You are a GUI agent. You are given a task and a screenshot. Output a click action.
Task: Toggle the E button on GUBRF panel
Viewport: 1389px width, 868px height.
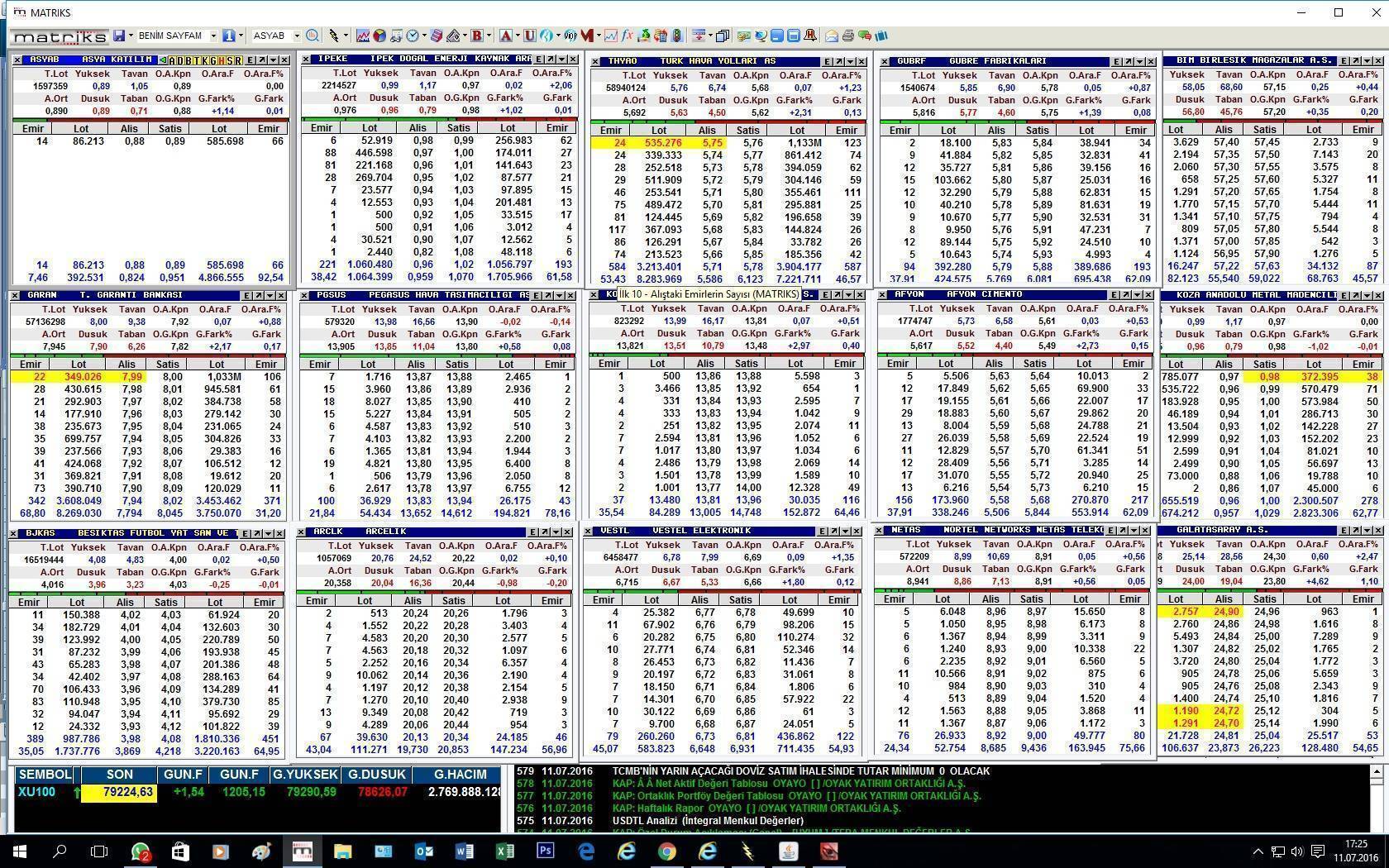[1116, 61]
